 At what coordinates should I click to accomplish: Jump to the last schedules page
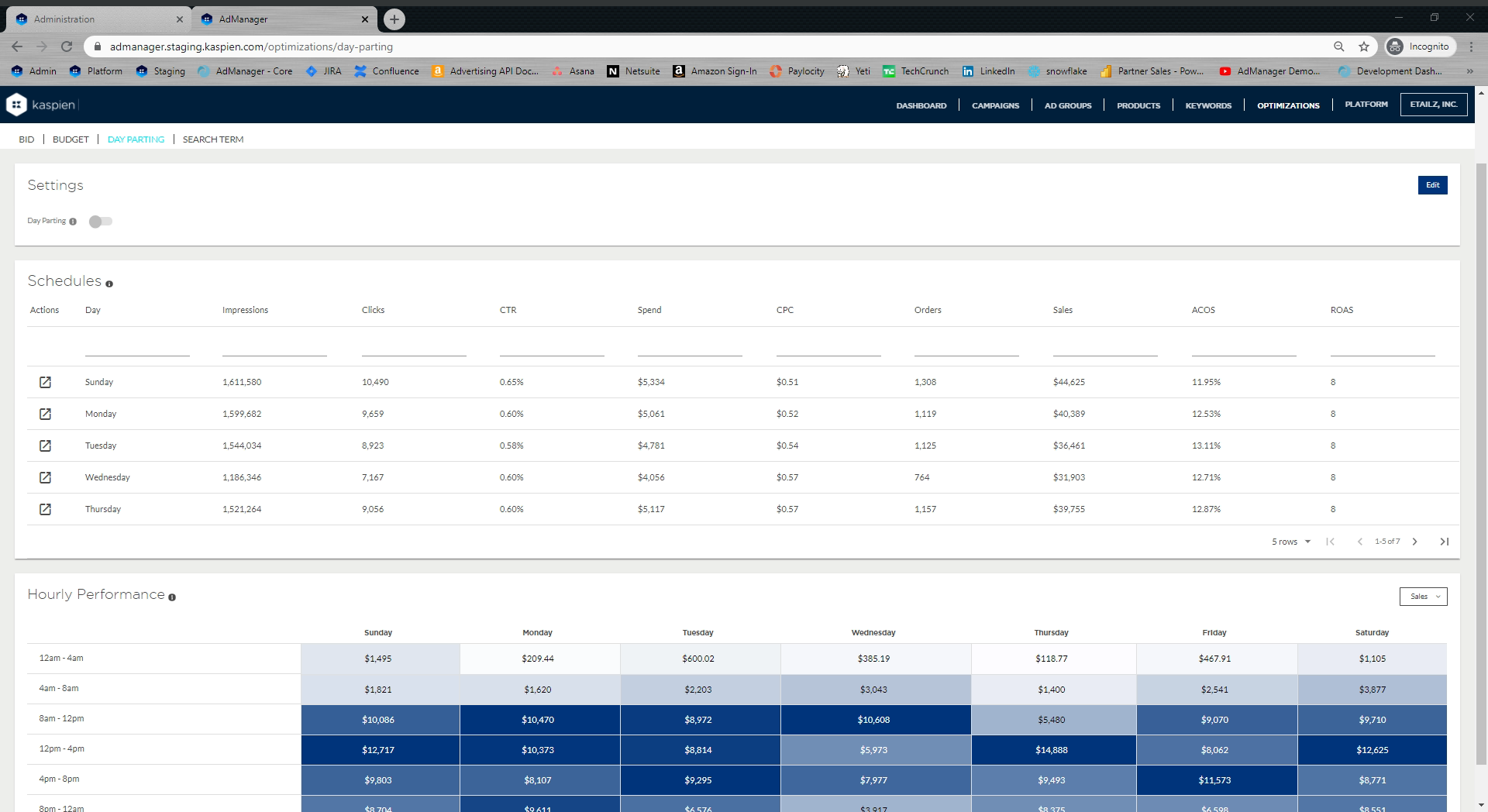1445,542
